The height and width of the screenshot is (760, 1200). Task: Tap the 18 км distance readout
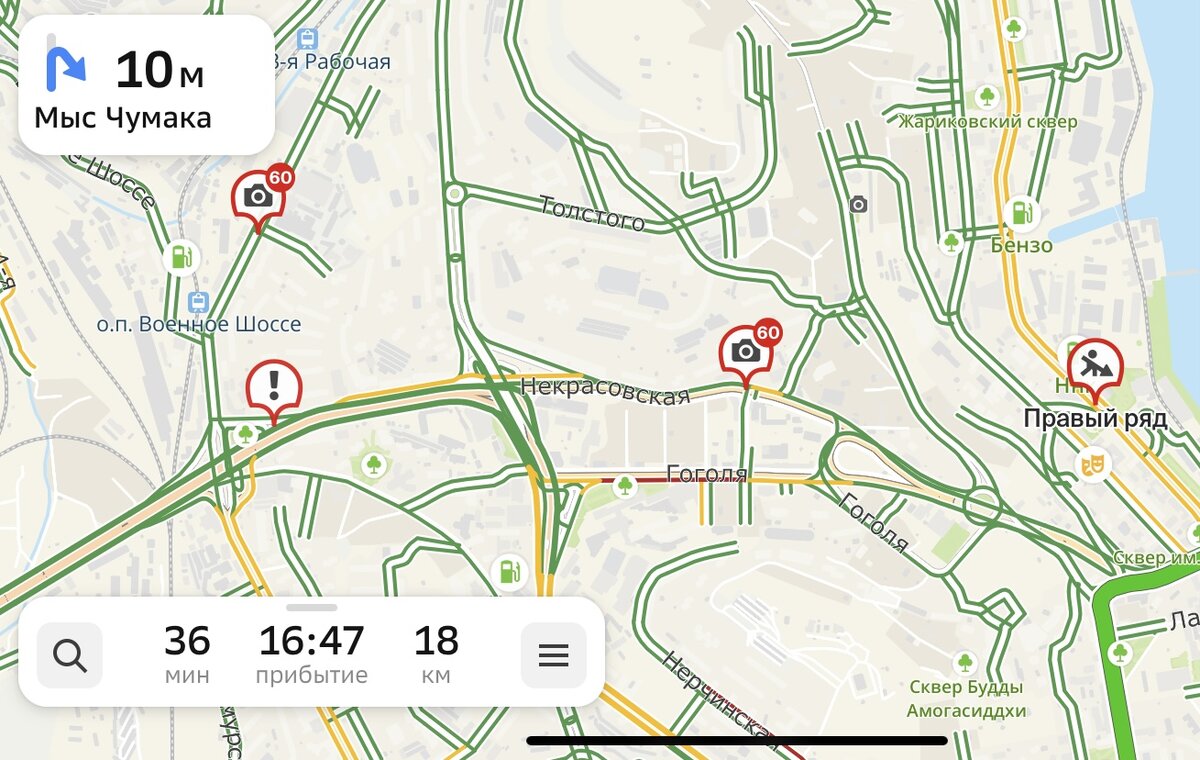click(436, 655)
